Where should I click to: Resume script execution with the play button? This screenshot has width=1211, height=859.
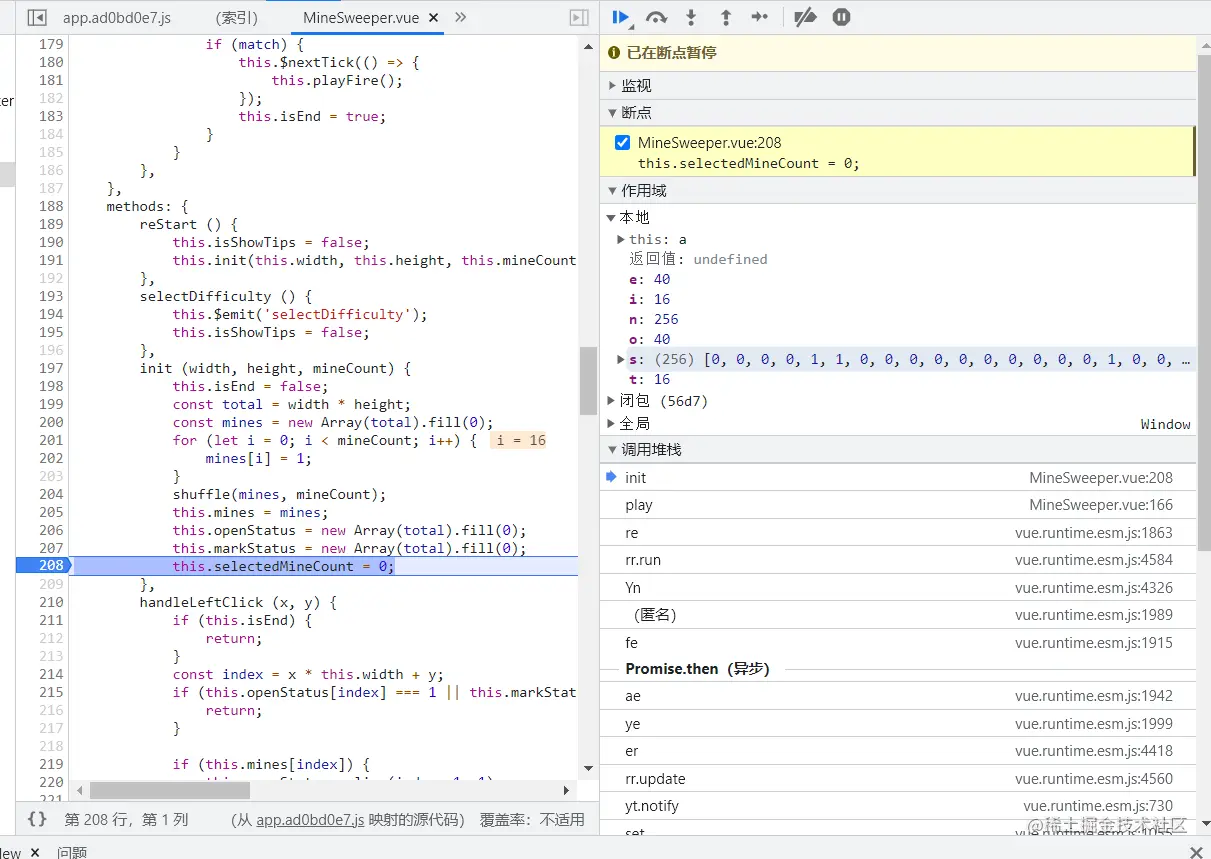621,17
